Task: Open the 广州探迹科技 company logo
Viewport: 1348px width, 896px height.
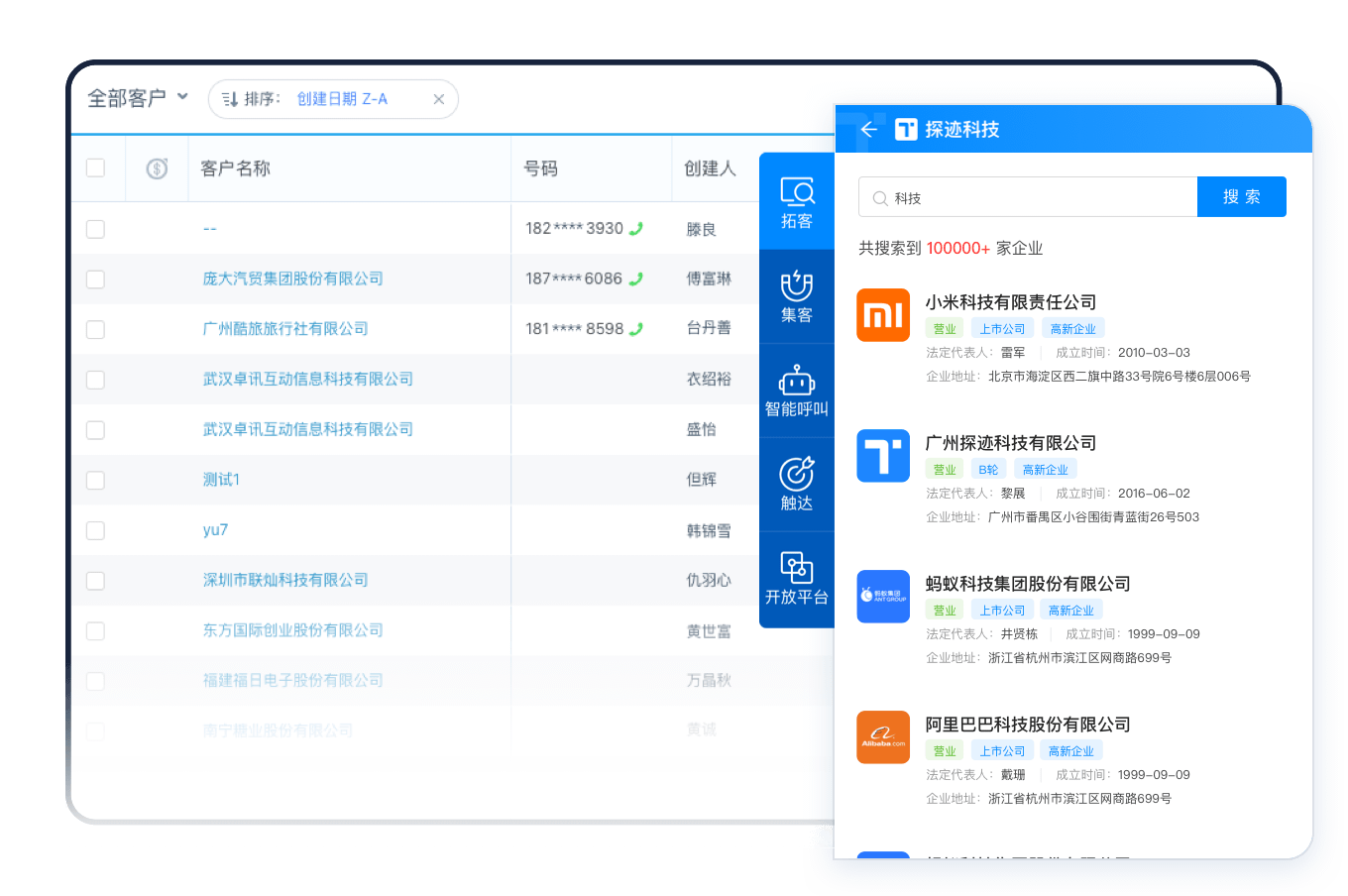Action: [883, 456]
